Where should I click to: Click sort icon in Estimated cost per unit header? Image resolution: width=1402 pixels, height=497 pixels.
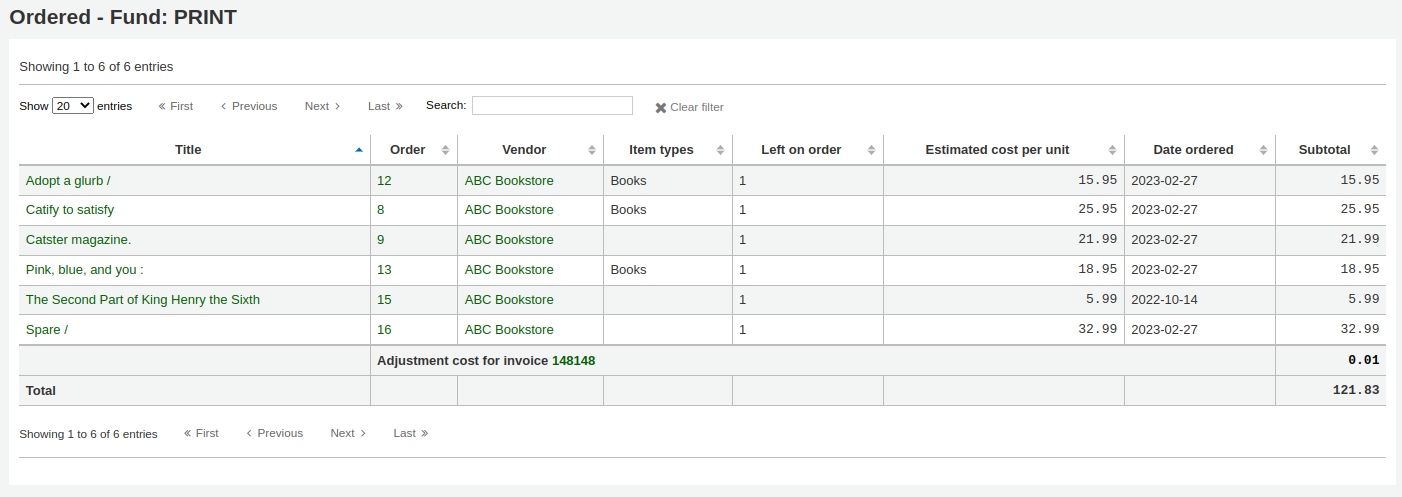[1112, 150]
